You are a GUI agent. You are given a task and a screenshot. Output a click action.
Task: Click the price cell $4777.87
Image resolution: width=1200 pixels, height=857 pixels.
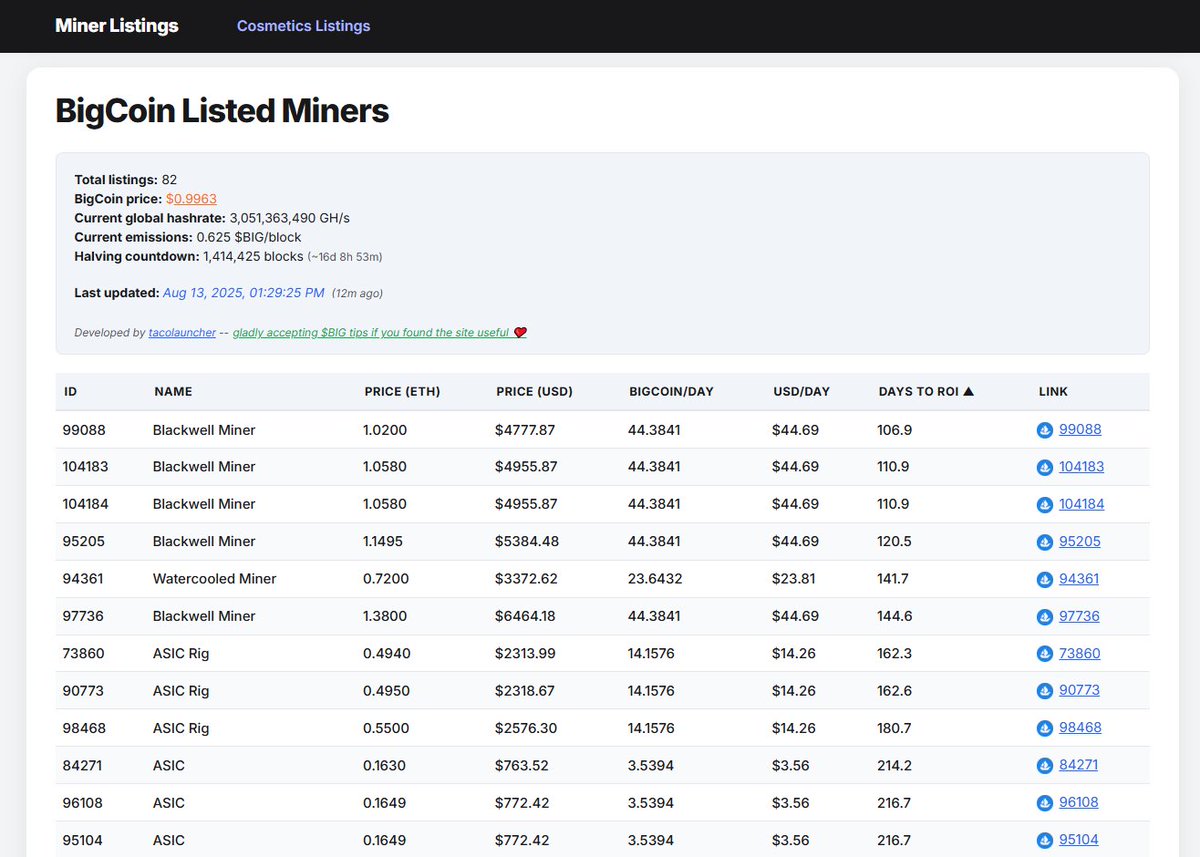pyautogui.click(x=524, y=430)
